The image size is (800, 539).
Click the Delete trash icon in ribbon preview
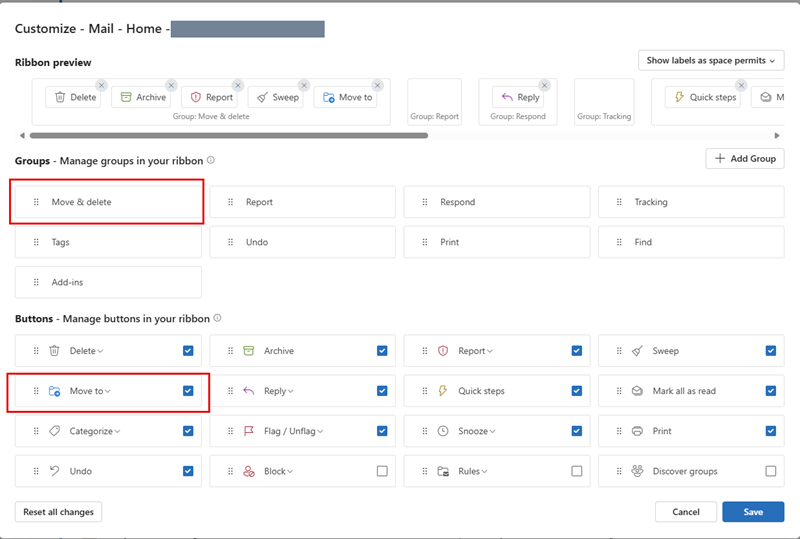[x=60, y=97]
